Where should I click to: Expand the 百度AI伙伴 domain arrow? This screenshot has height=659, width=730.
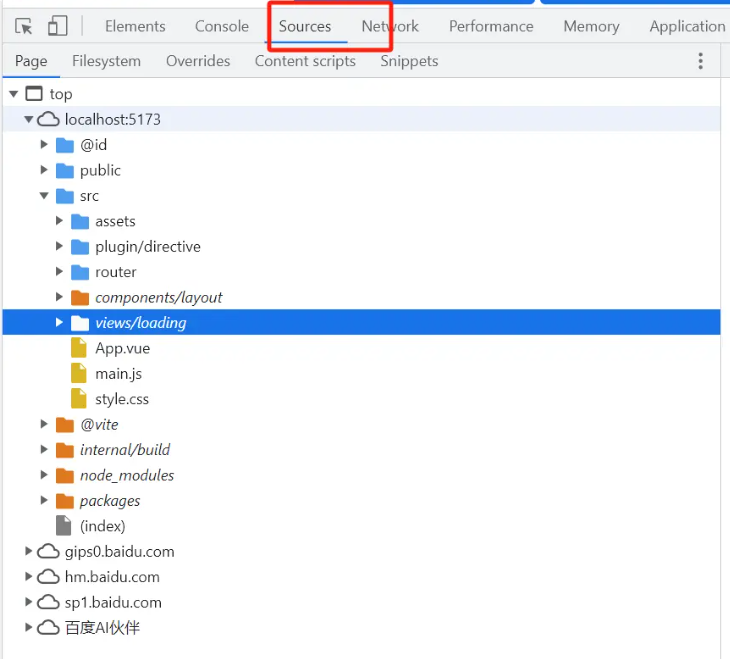28,627
